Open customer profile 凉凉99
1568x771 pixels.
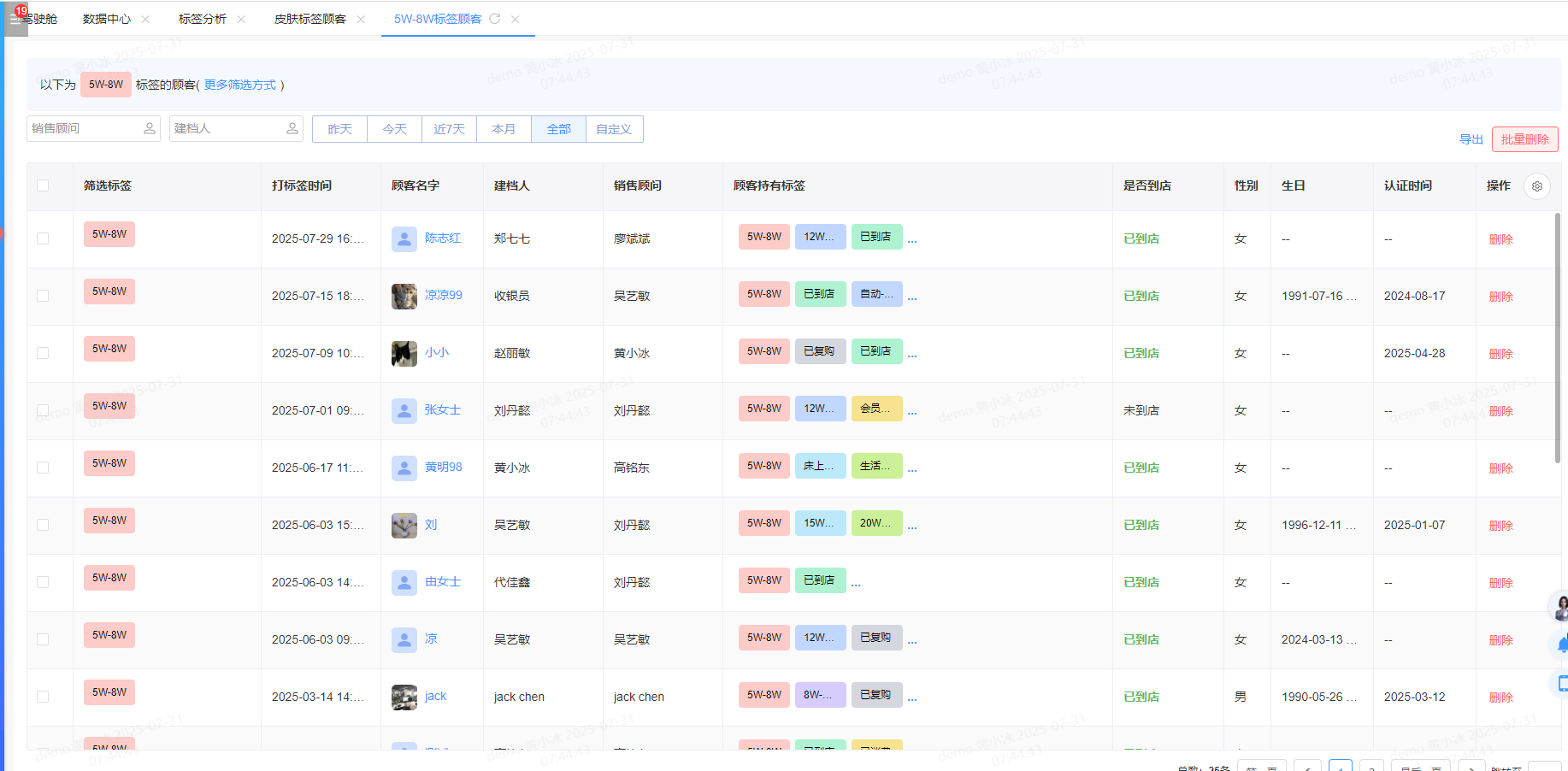pos(443,295)
